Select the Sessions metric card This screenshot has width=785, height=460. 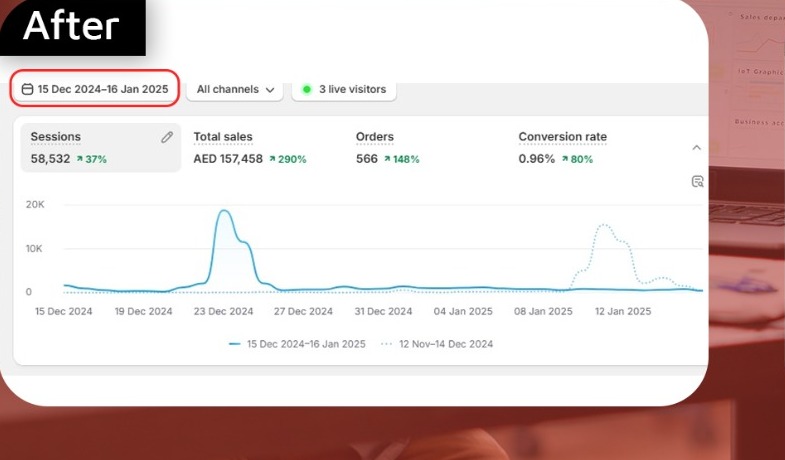tap(101, 148)
